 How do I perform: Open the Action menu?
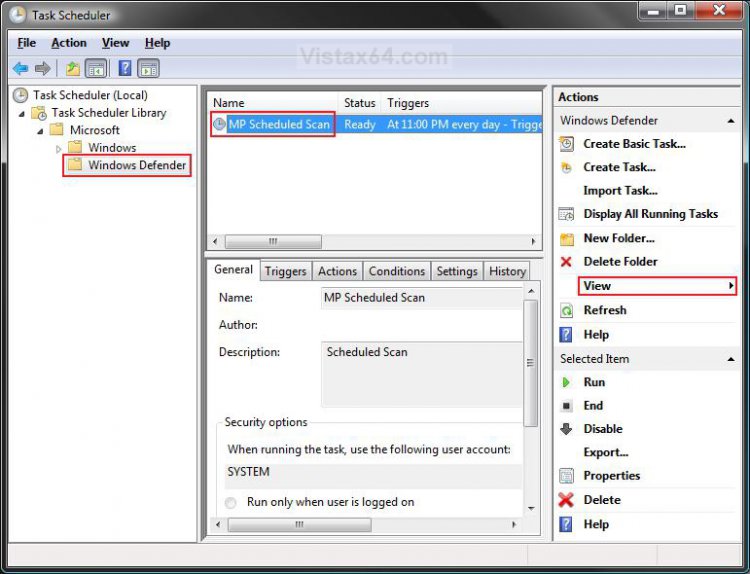point(69,43)
